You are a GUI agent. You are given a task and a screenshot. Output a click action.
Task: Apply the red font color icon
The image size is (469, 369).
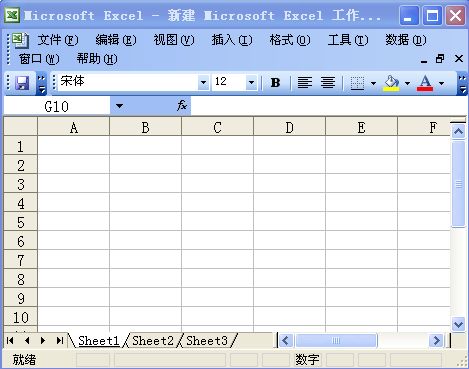coord(425,83)
